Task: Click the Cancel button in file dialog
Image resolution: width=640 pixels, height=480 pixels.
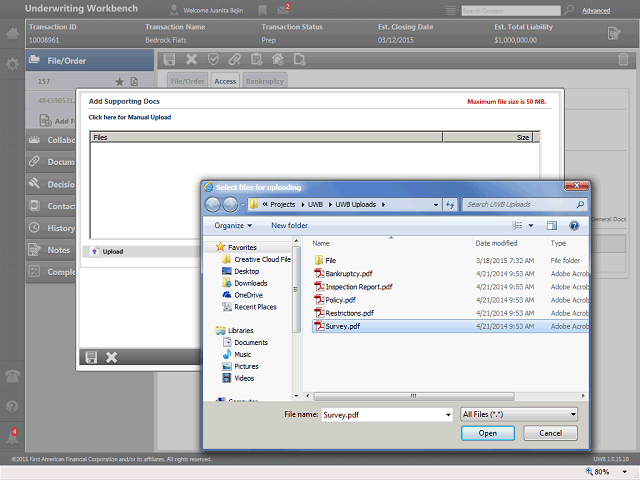Action: 550,433
